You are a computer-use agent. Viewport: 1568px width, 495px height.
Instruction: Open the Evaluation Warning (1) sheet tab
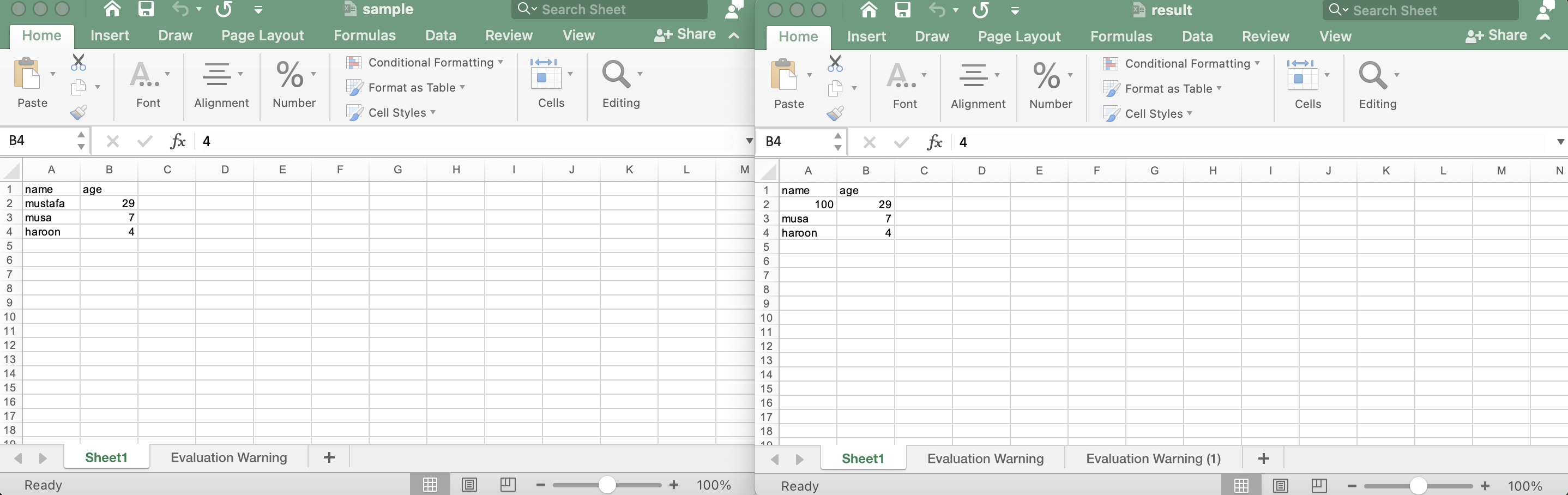coord(1151,458)
